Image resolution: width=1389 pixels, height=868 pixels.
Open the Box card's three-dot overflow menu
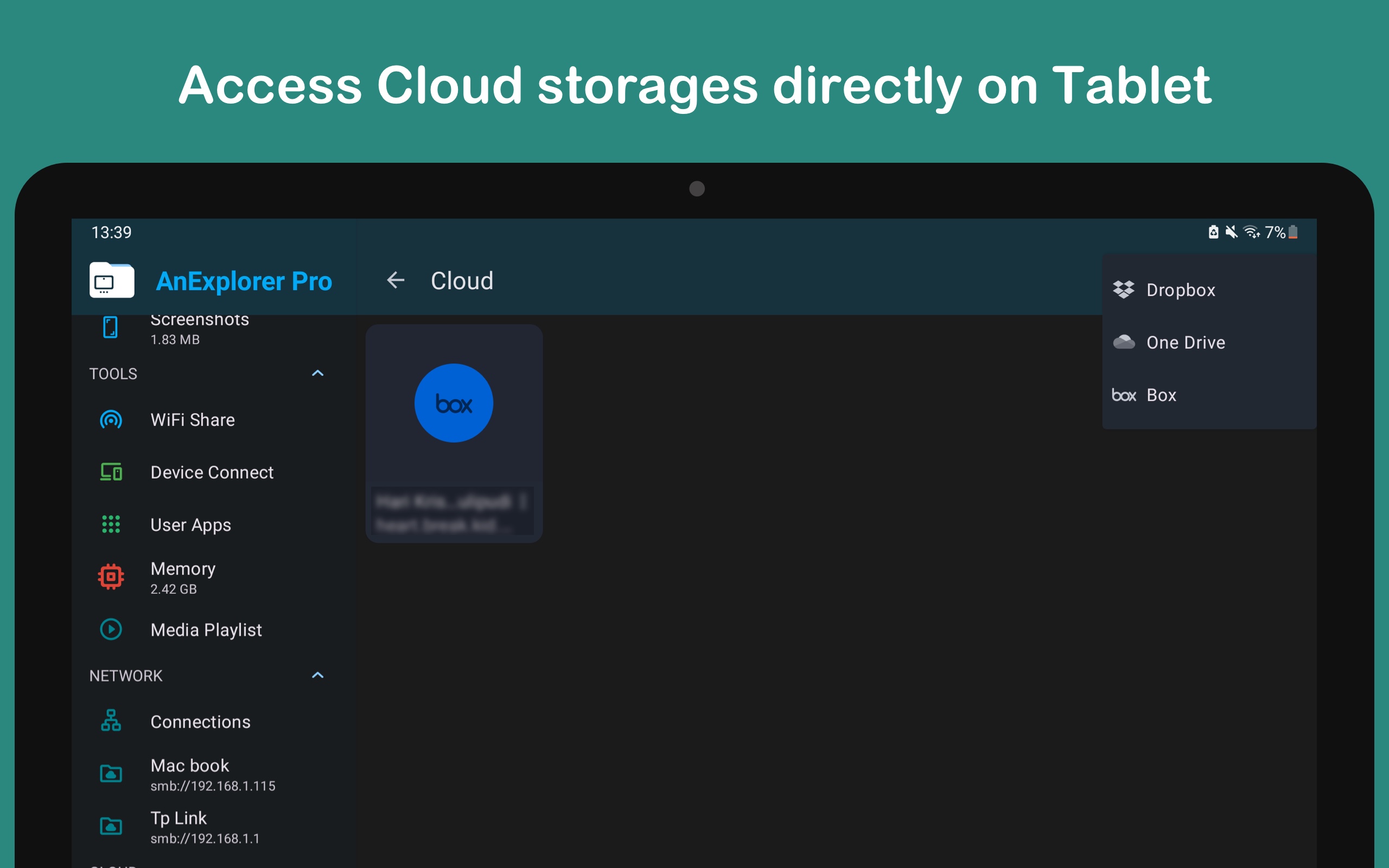click(523, 502)
